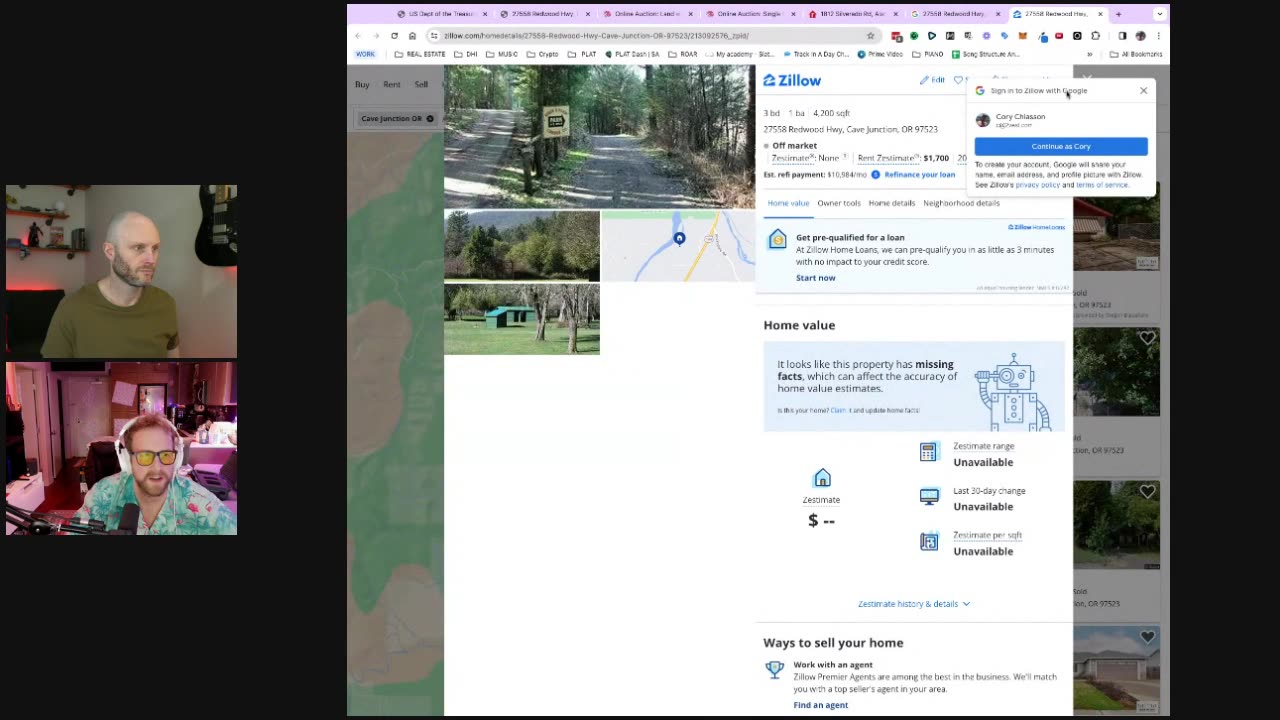Open the All Bookmarks folder
Screen dimensions: 1280x720
tap(1134, 54)
